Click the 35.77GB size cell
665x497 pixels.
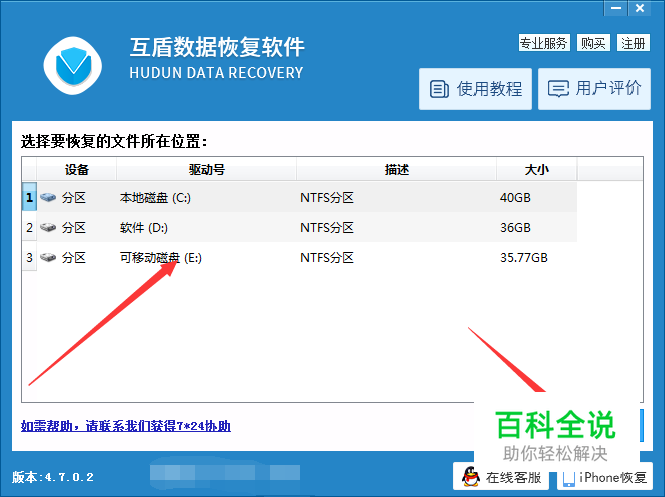[524, 257]
